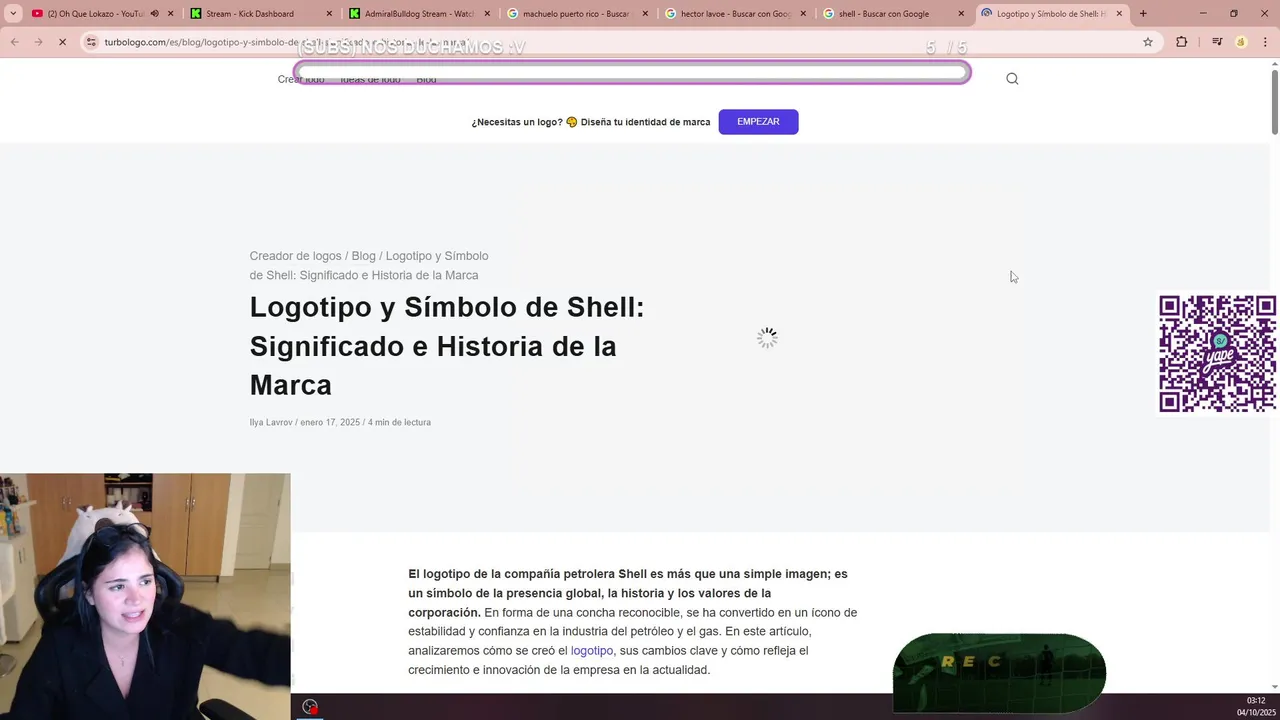1280x720 pixels.
Task: Follow the Creador de logos breadcrumb
Action: tap(295, 256)
